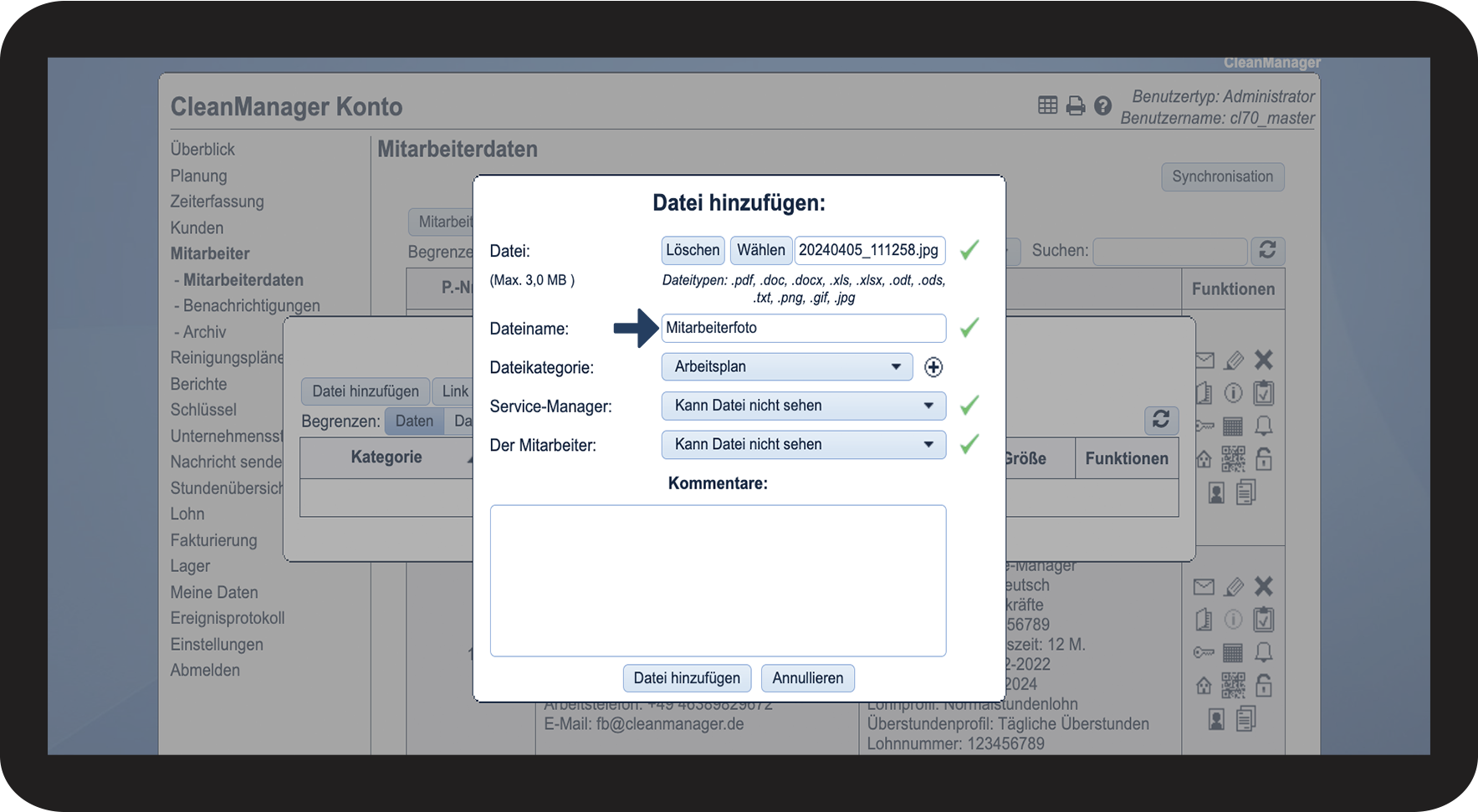Click the envelope icon in the fb@cleanmanager.de row
Screen dimensions: 1478x812
click(x=1204, y=587)
